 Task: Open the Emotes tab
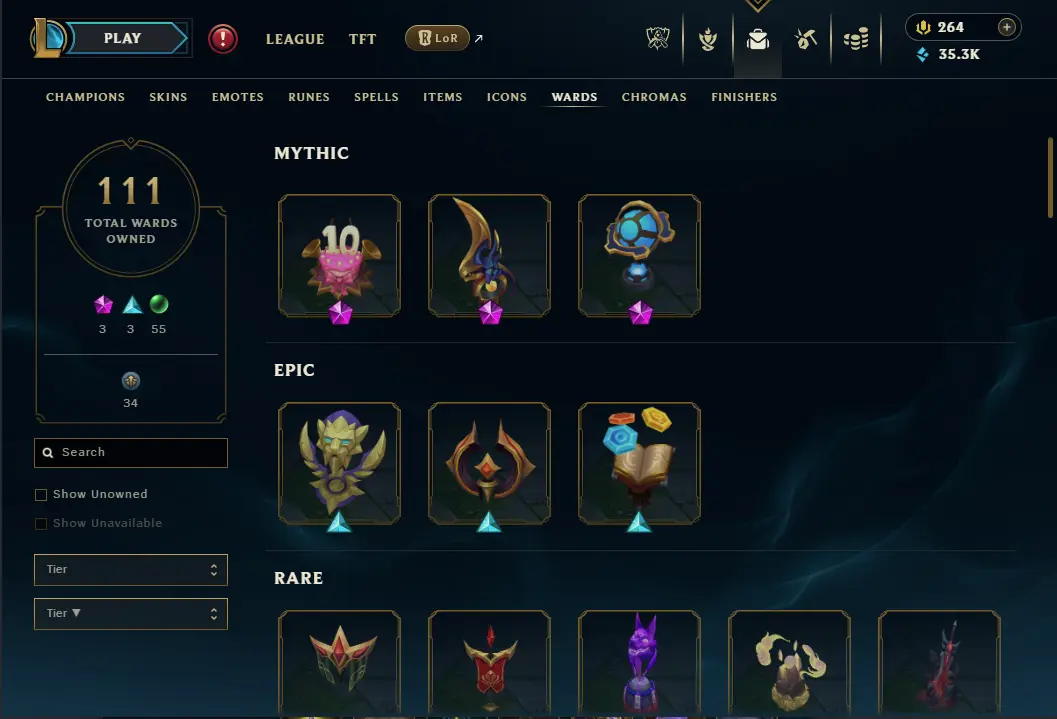237,97
